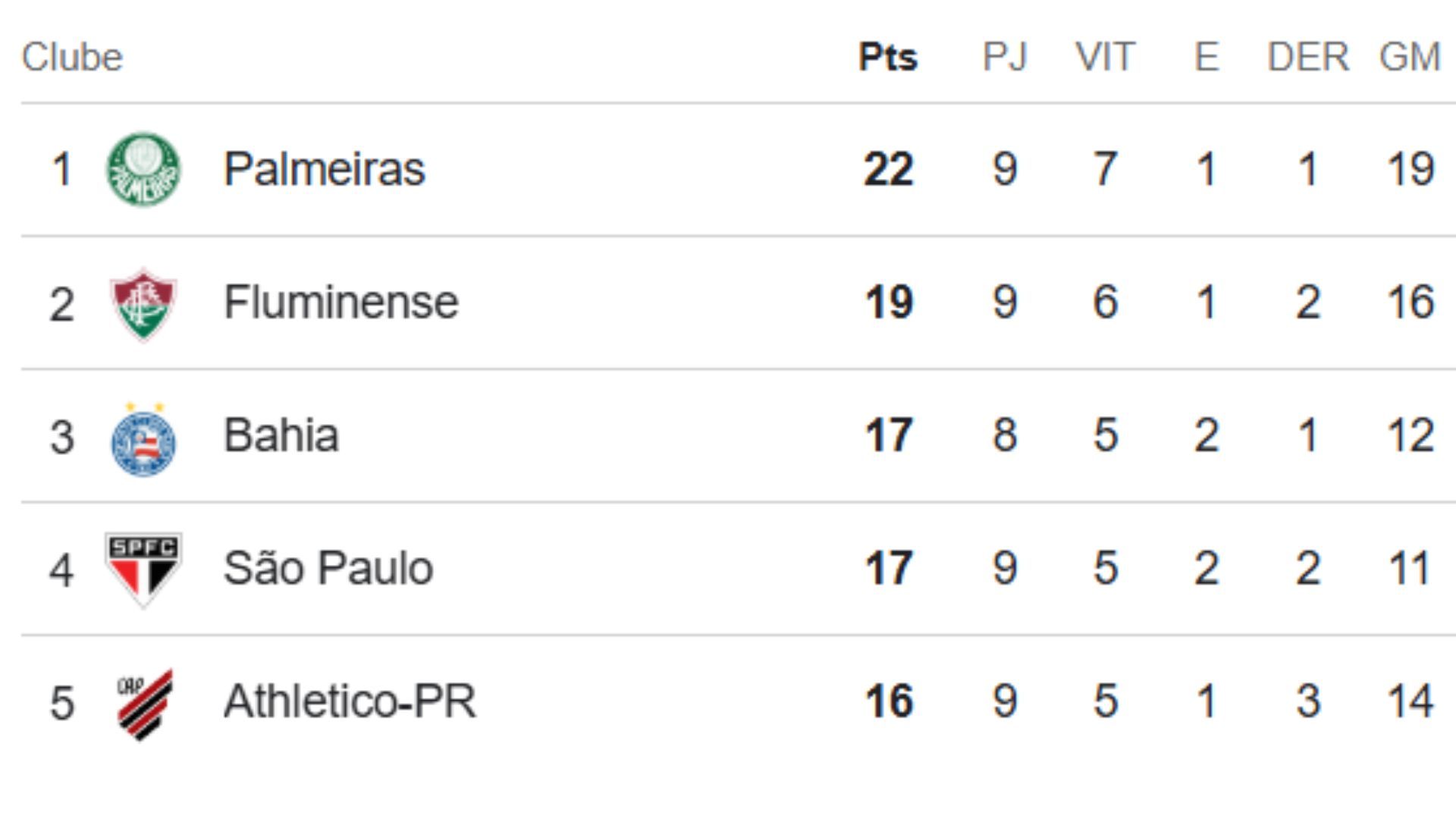Click the São Paulo SPFC crest icon
The image size is (1456, 819).
(x=143, y=569)
